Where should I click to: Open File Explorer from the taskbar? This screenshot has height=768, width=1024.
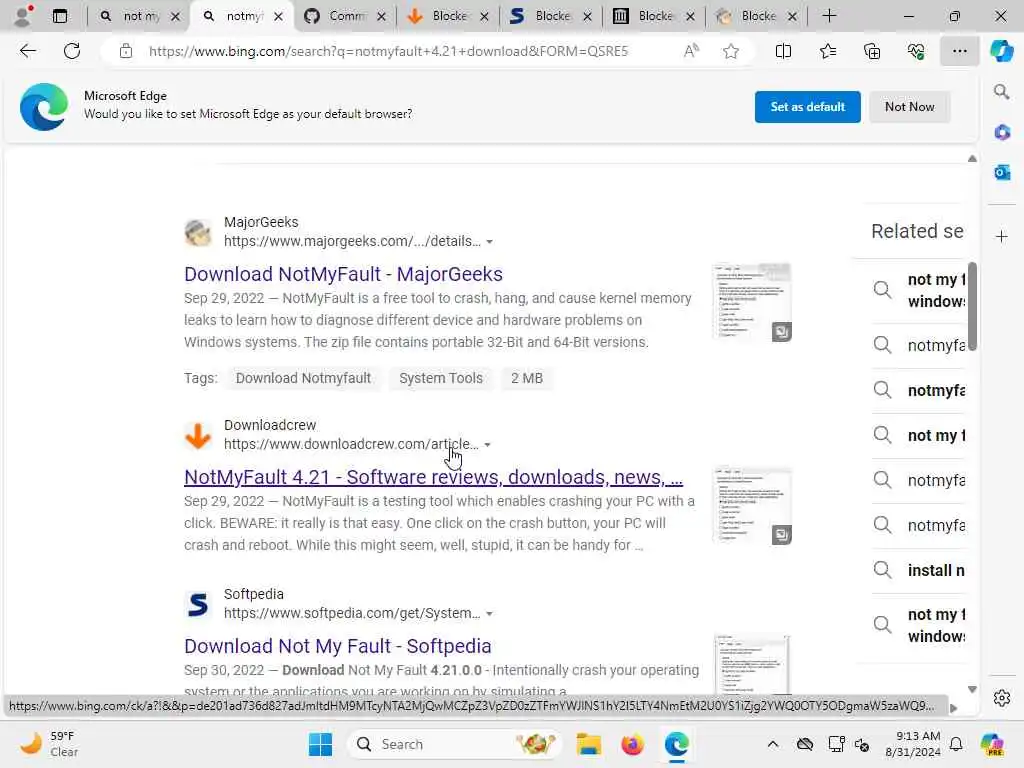588,744
